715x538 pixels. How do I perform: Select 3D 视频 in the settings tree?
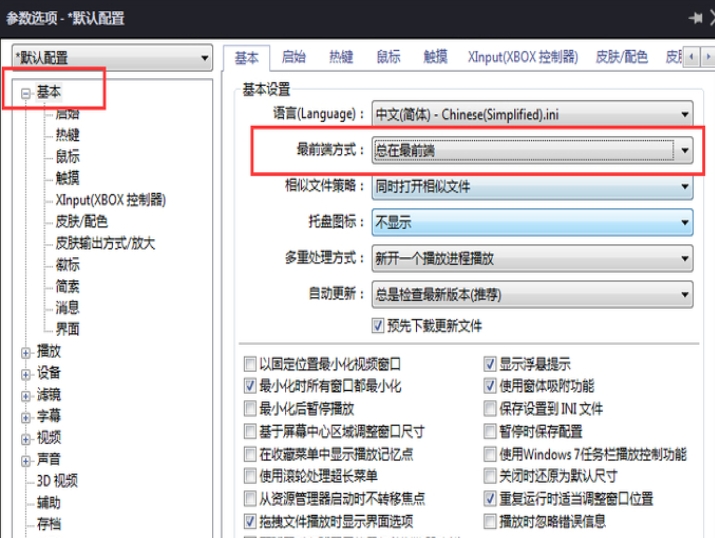(57, 481)
